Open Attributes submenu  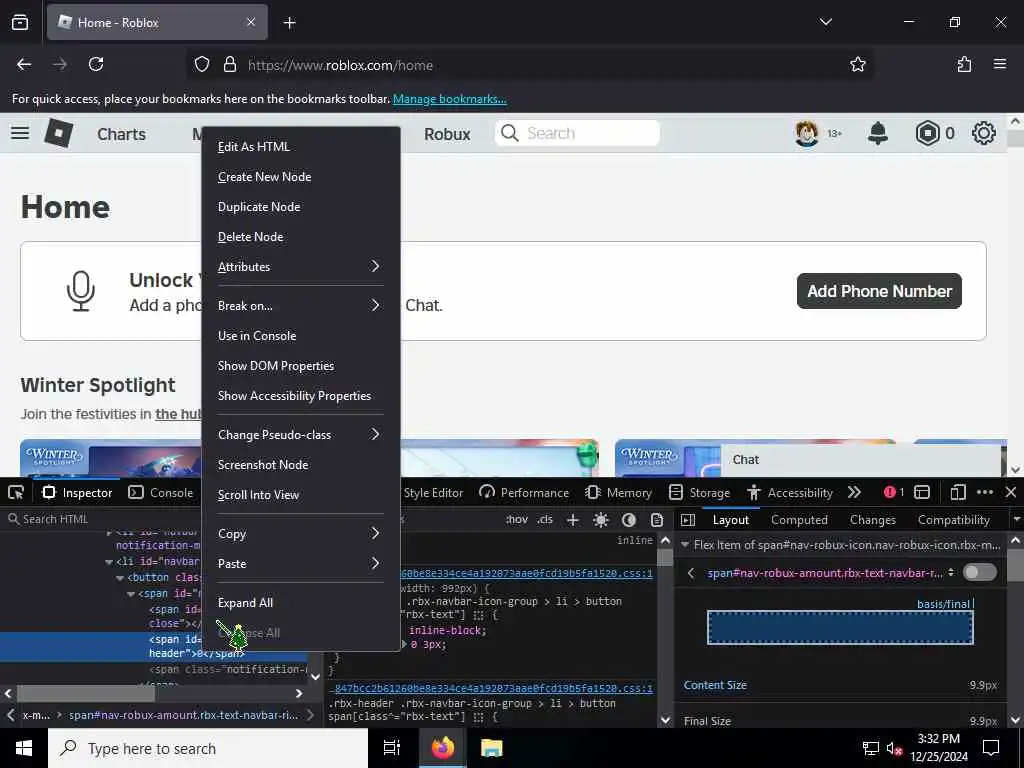300,266
